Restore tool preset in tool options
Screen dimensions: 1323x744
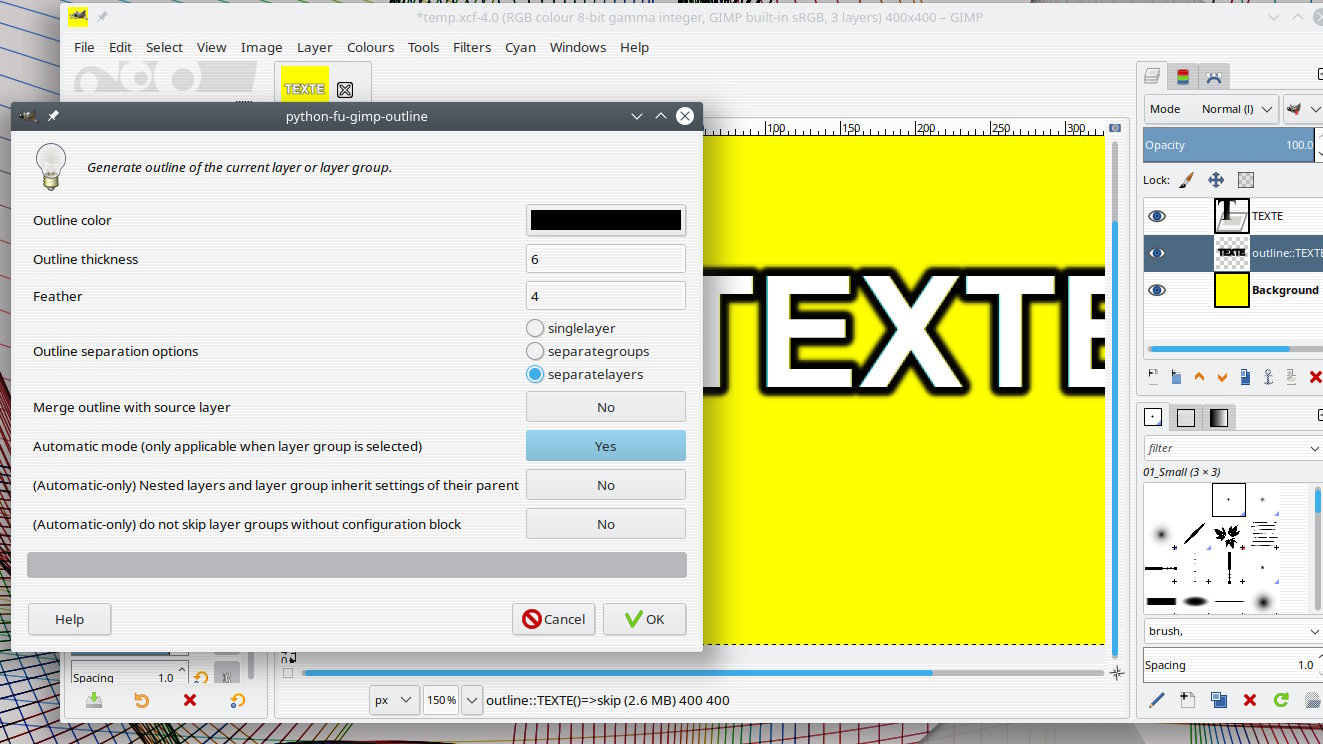click(x=141, y=700)
